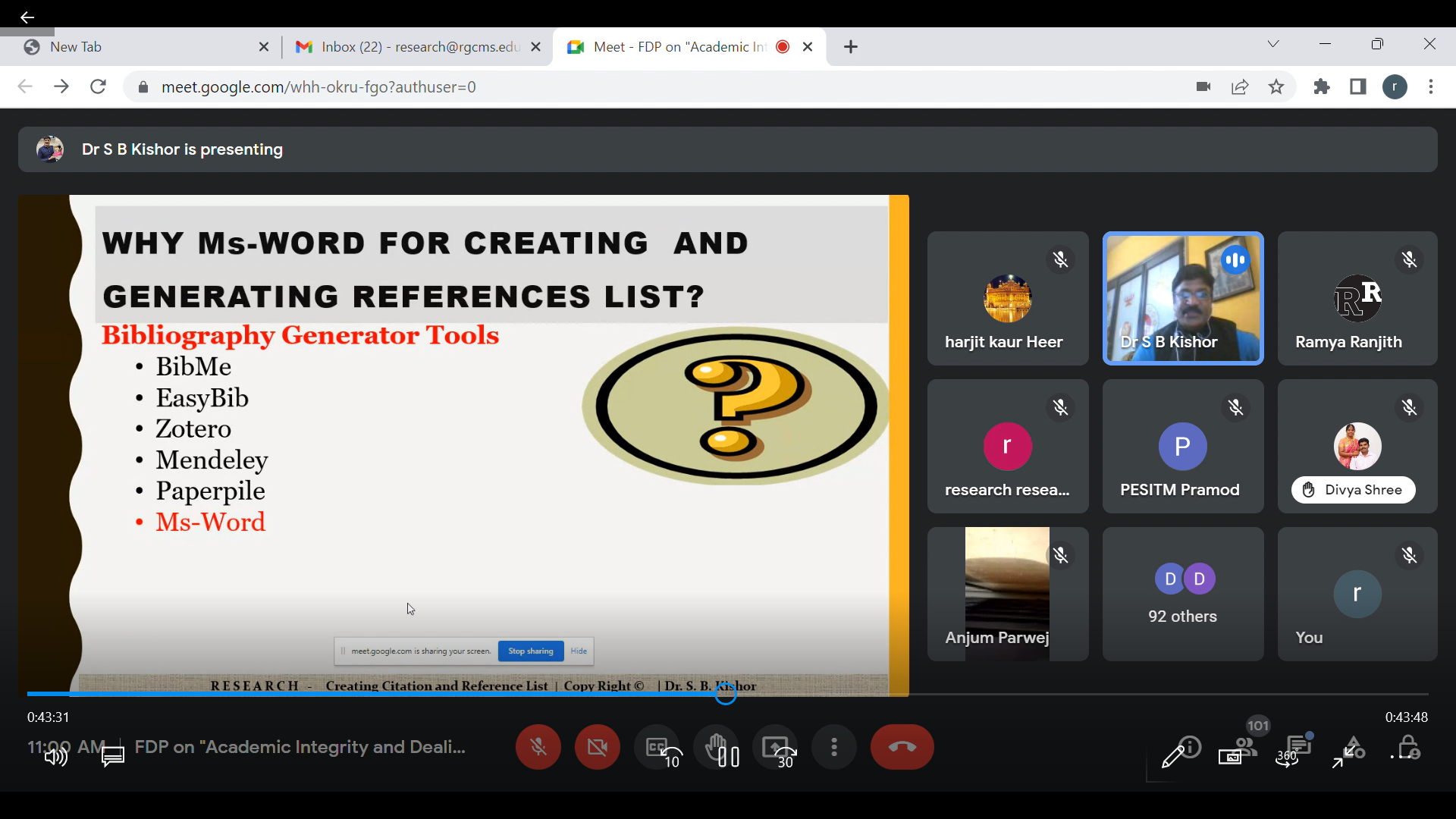Close the Meet FDP tab

click(808, 47)
